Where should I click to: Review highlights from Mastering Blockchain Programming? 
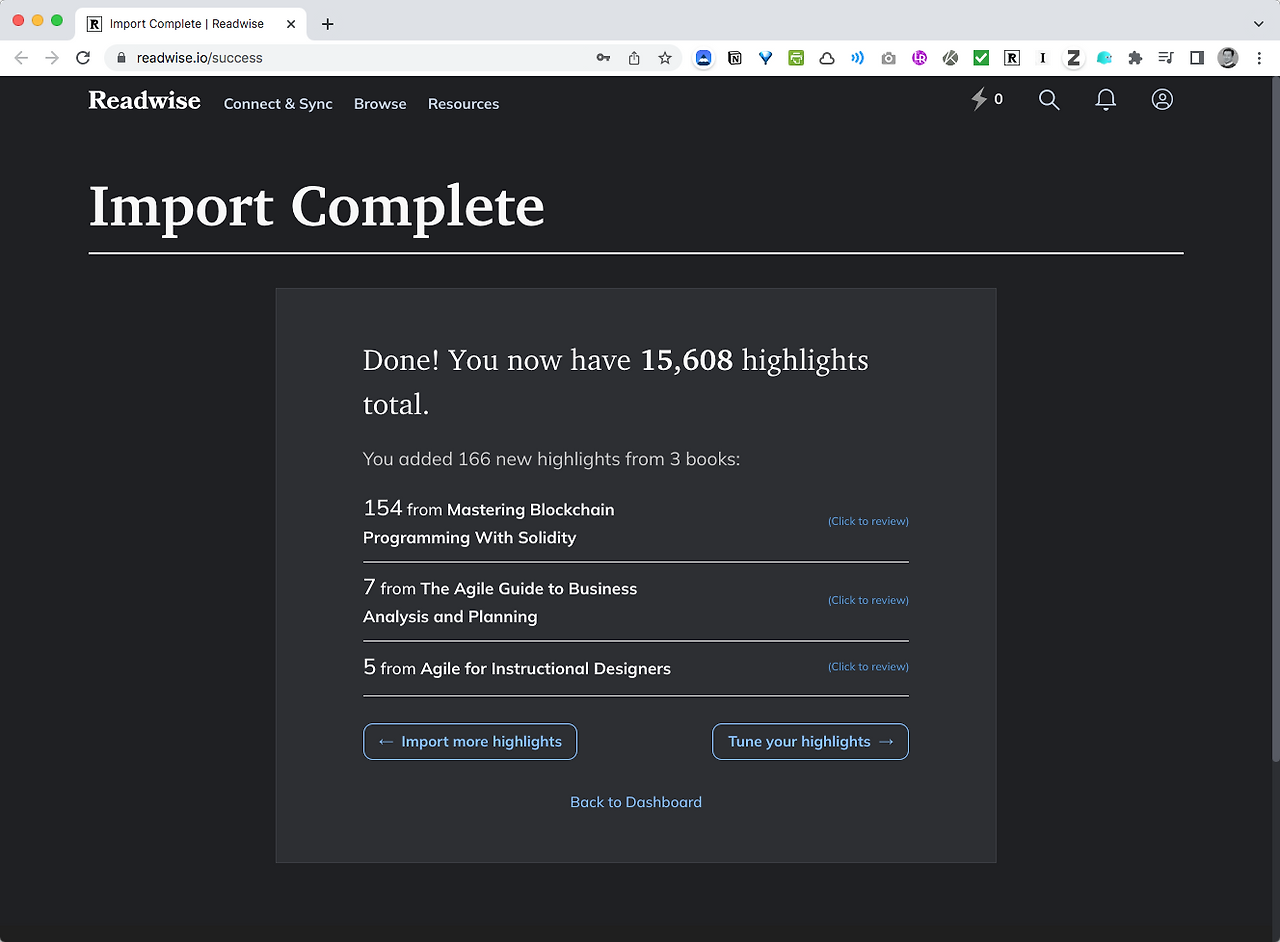(x=868, y=521)
